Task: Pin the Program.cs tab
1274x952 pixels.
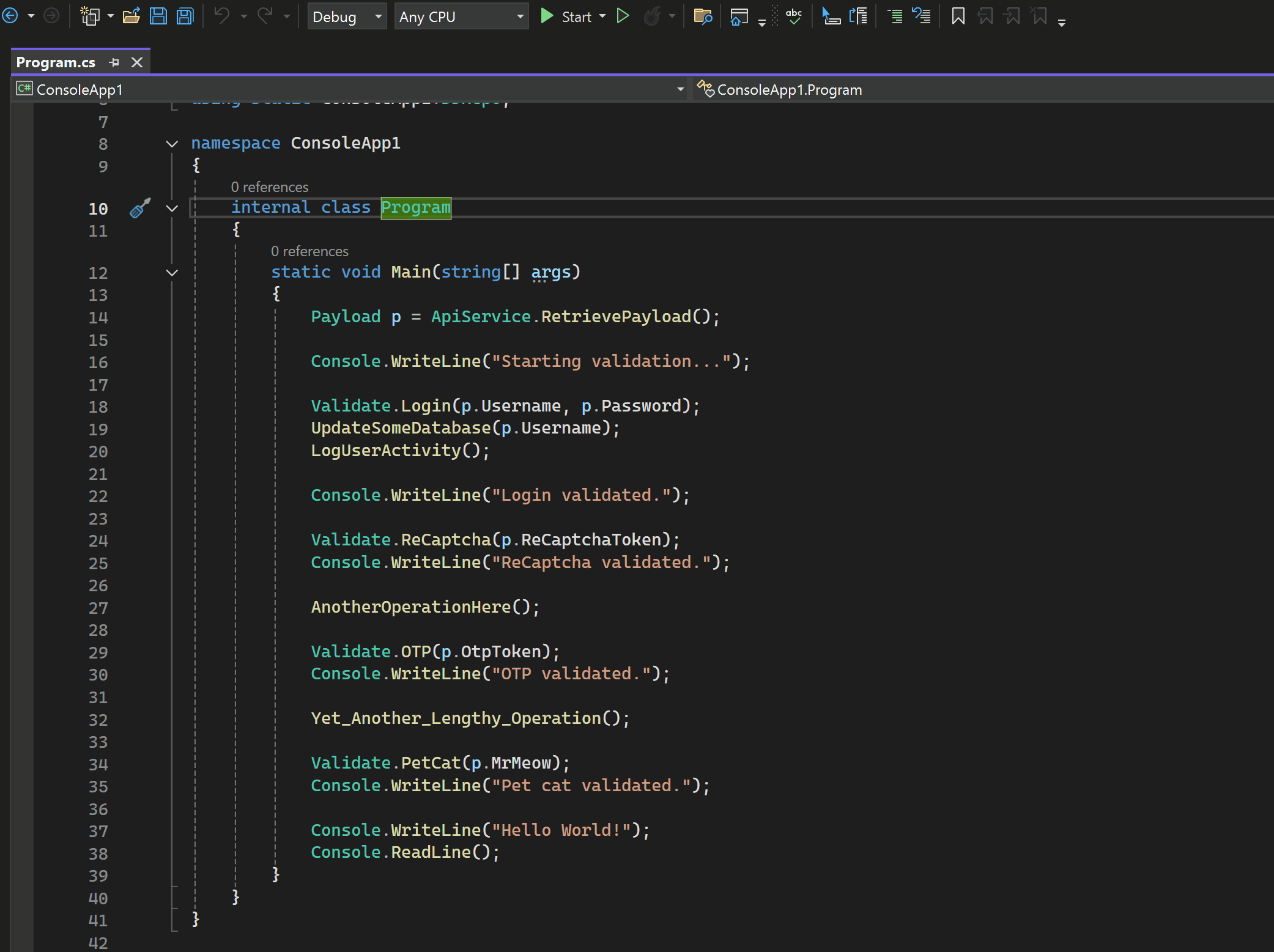Action: pos(114,62)
